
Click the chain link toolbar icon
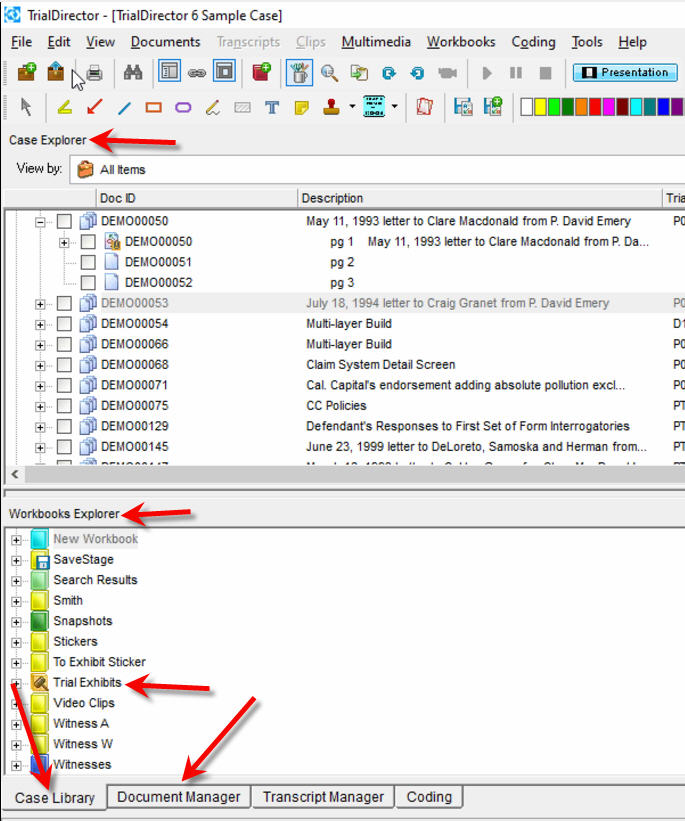[x=197, y=73]
